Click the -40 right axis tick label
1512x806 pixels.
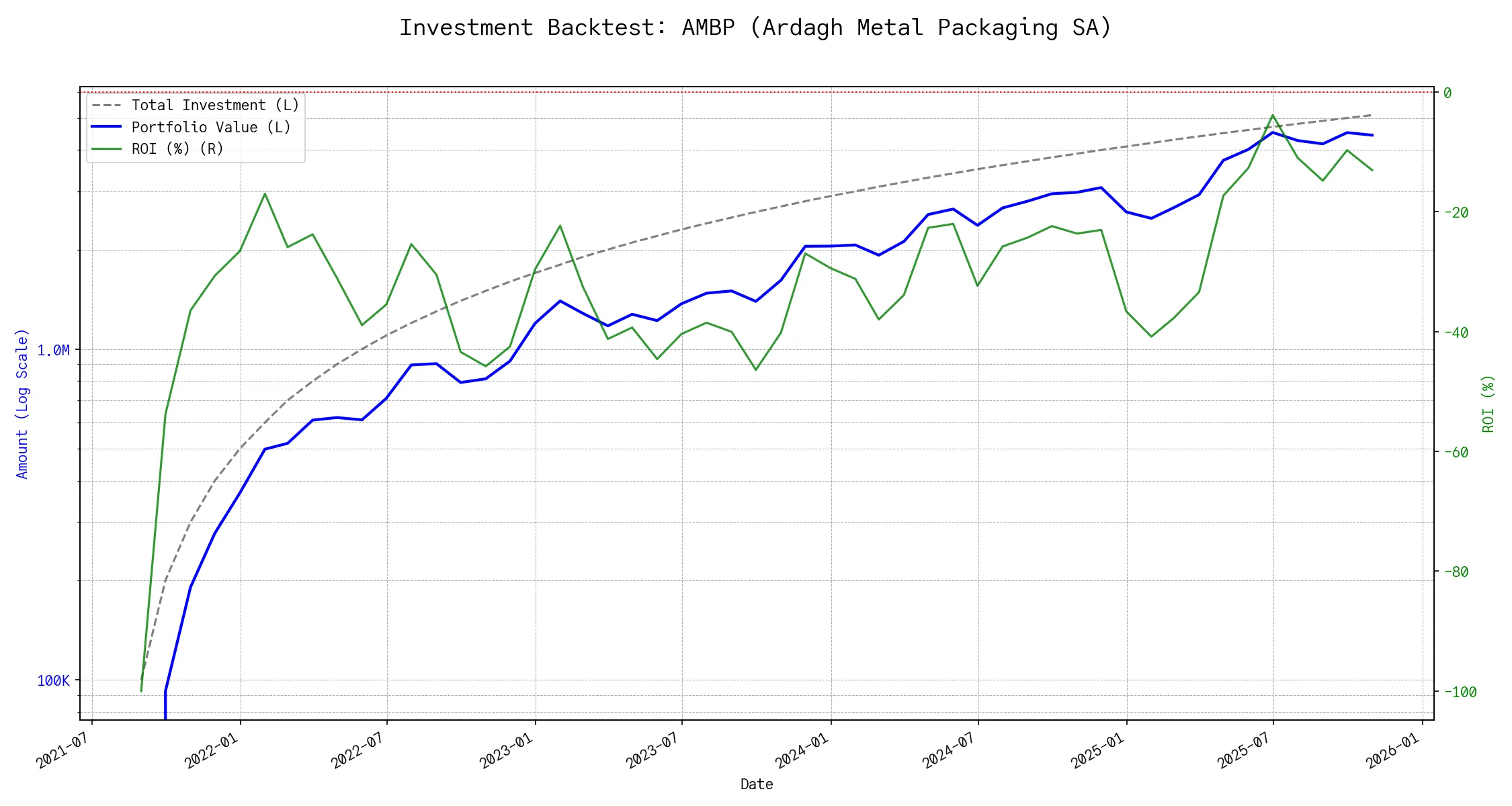point(1456,333)
